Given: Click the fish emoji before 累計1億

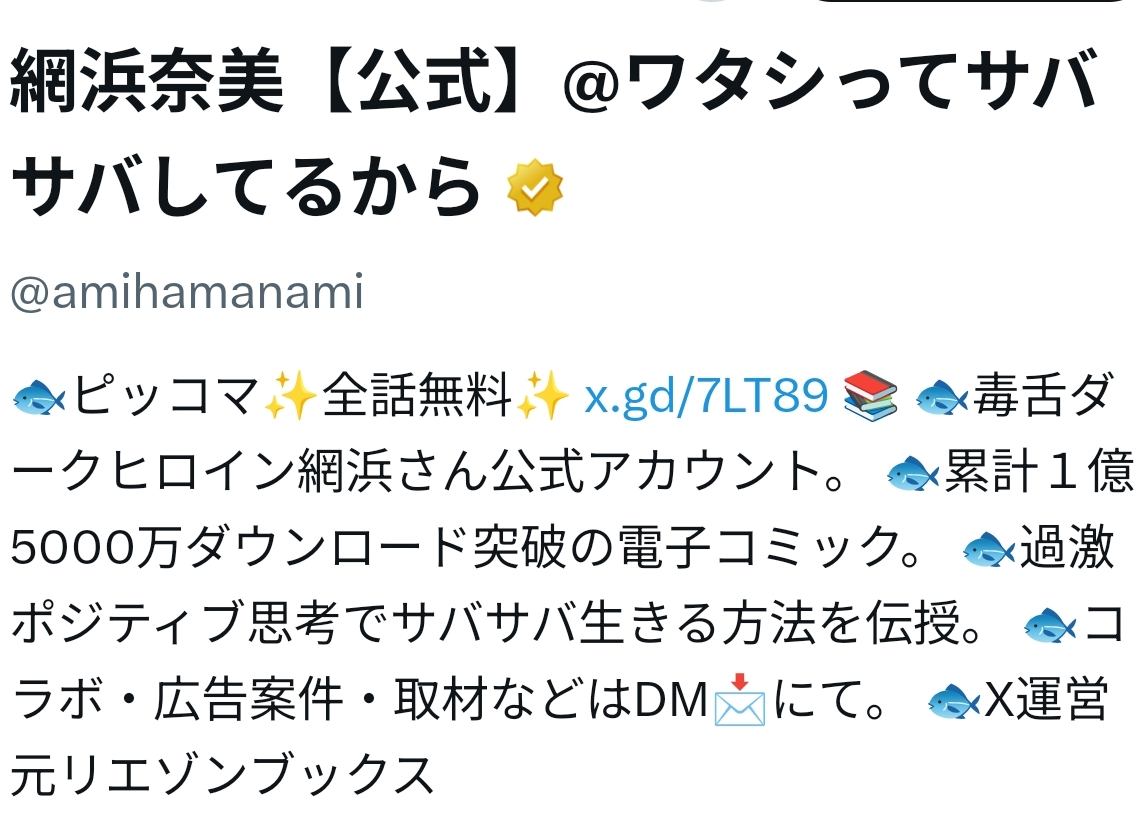Looking at the screenshot, I should 913,473.
